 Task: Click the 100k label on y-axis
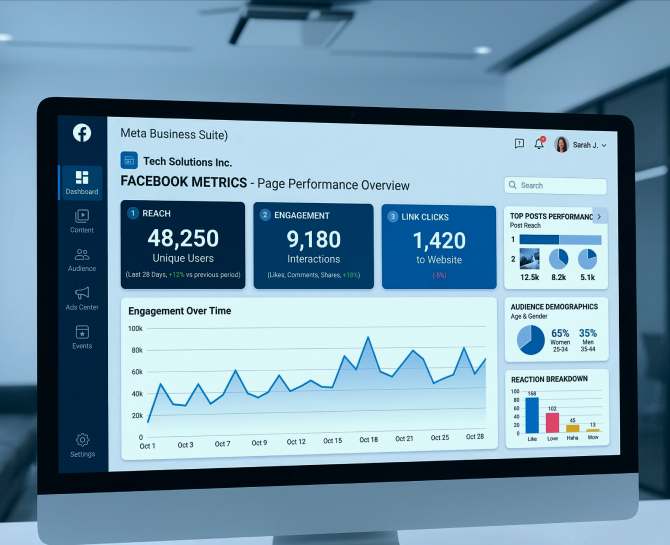coord(135,328)
